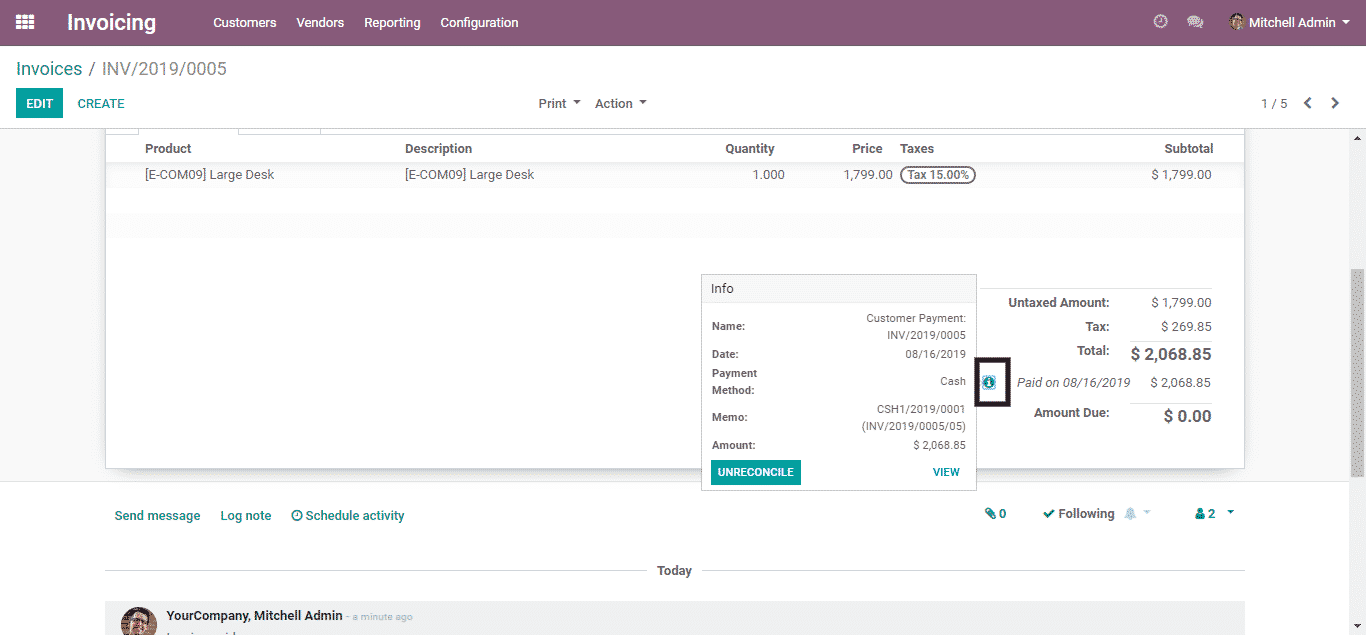Open the chat conversations icon
The image size is (1366, 635).
1194,22
